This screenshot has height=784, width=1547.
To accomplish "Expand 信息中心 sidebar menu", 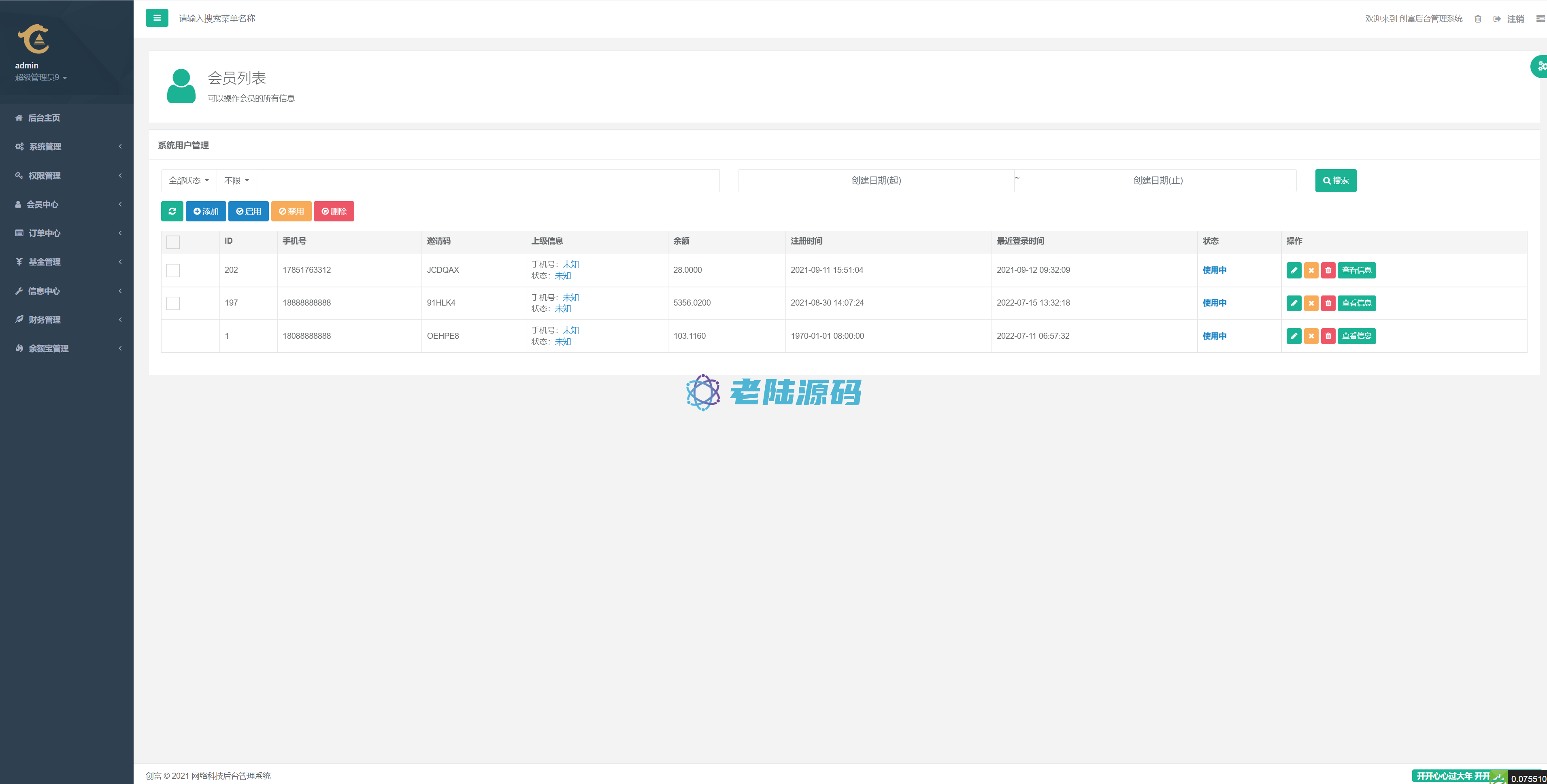I will 67,291.
